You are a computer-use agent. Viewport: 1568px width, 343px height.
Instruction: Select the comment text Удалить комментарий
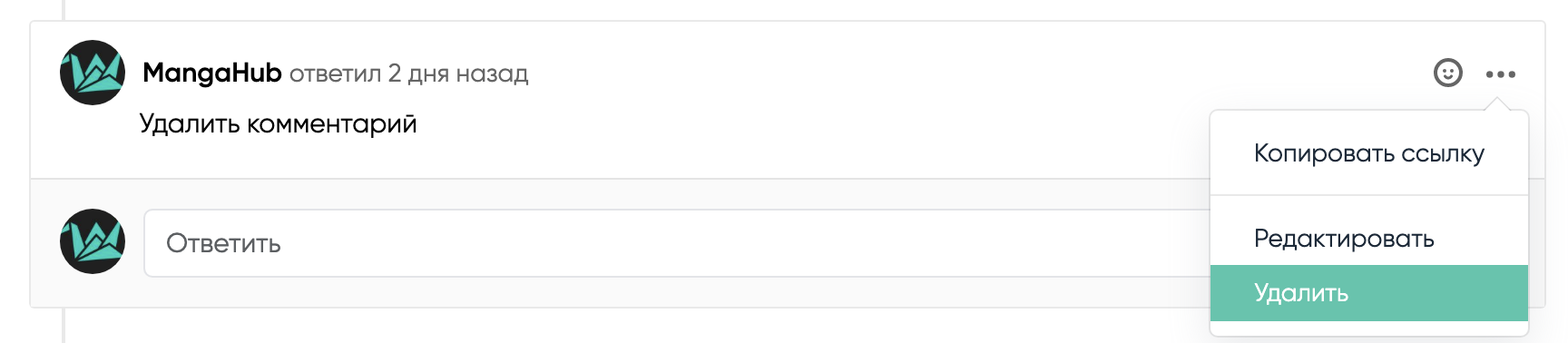[x=279, y=123]
